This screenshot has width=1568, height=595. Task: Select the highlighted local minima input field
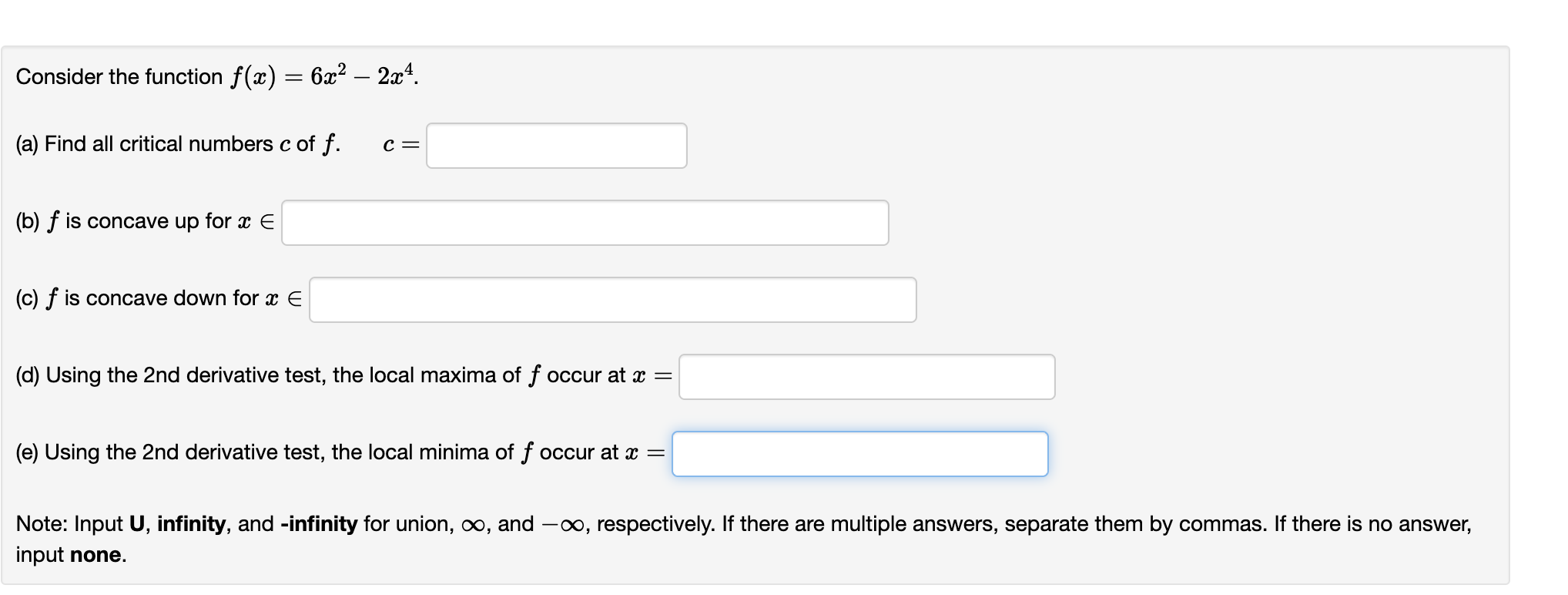(x=860, y=454)
